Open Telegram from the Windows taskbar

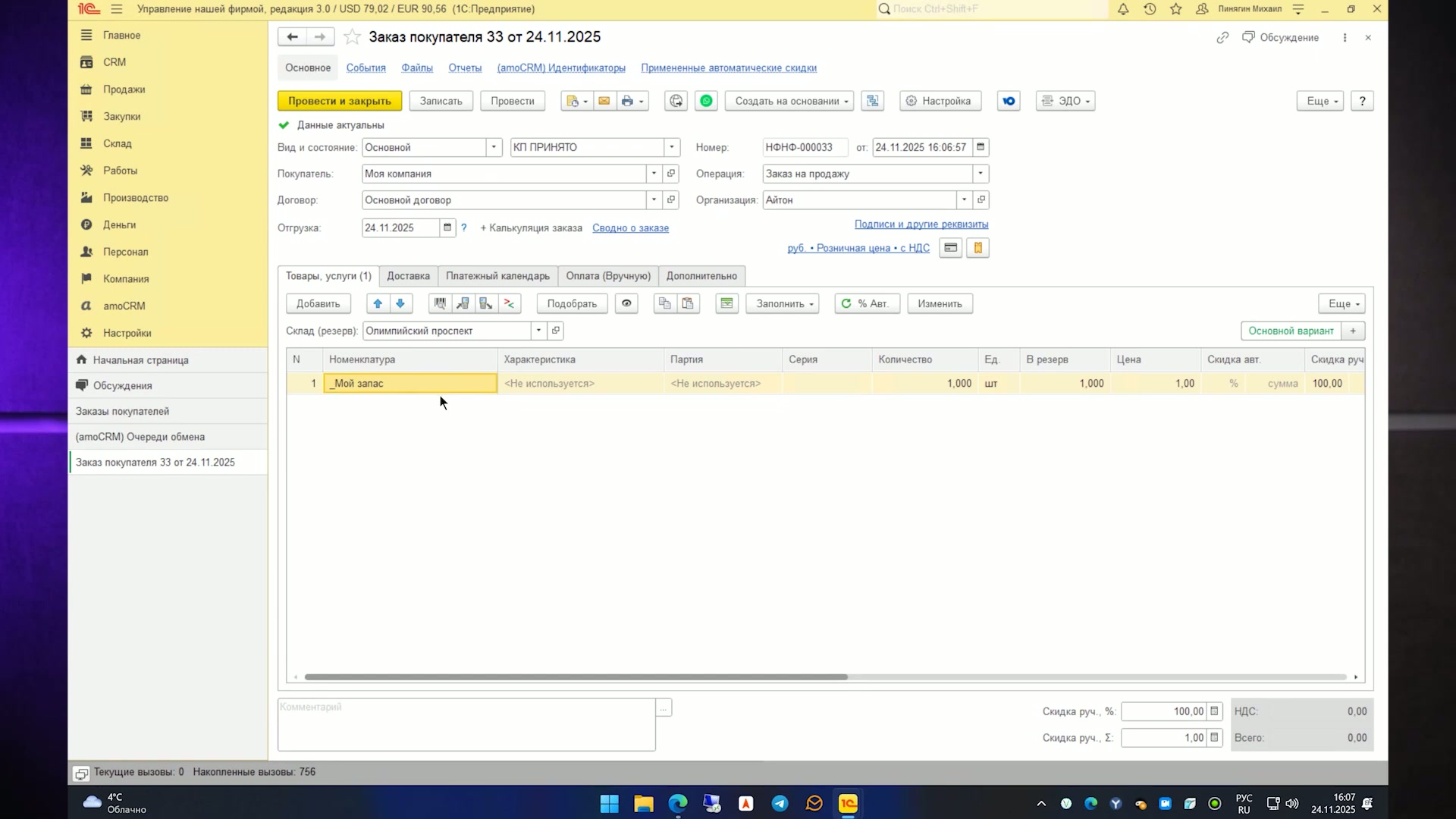pyautogui.click(x=780, y=804)
